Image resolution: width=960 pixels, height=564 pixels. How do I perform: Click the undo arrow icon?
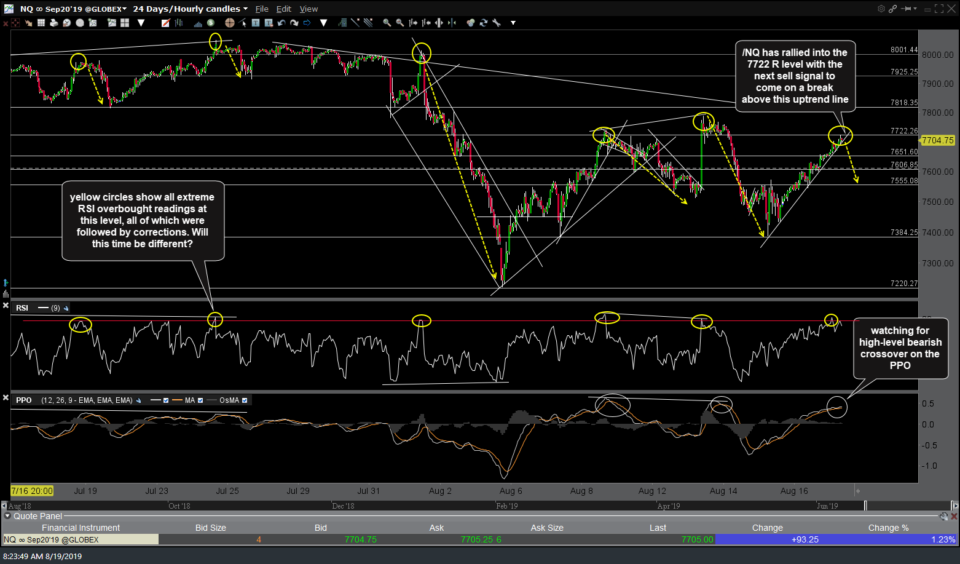click(282, 23)
